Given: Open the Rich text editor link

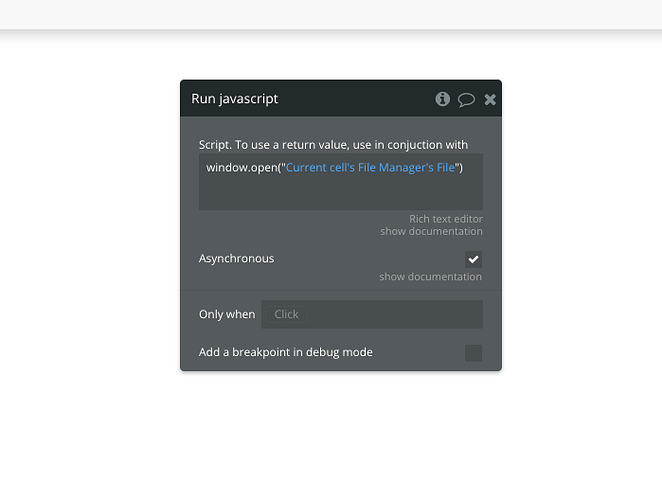Looking at the screenshot, I should click(x=445, y=219).
